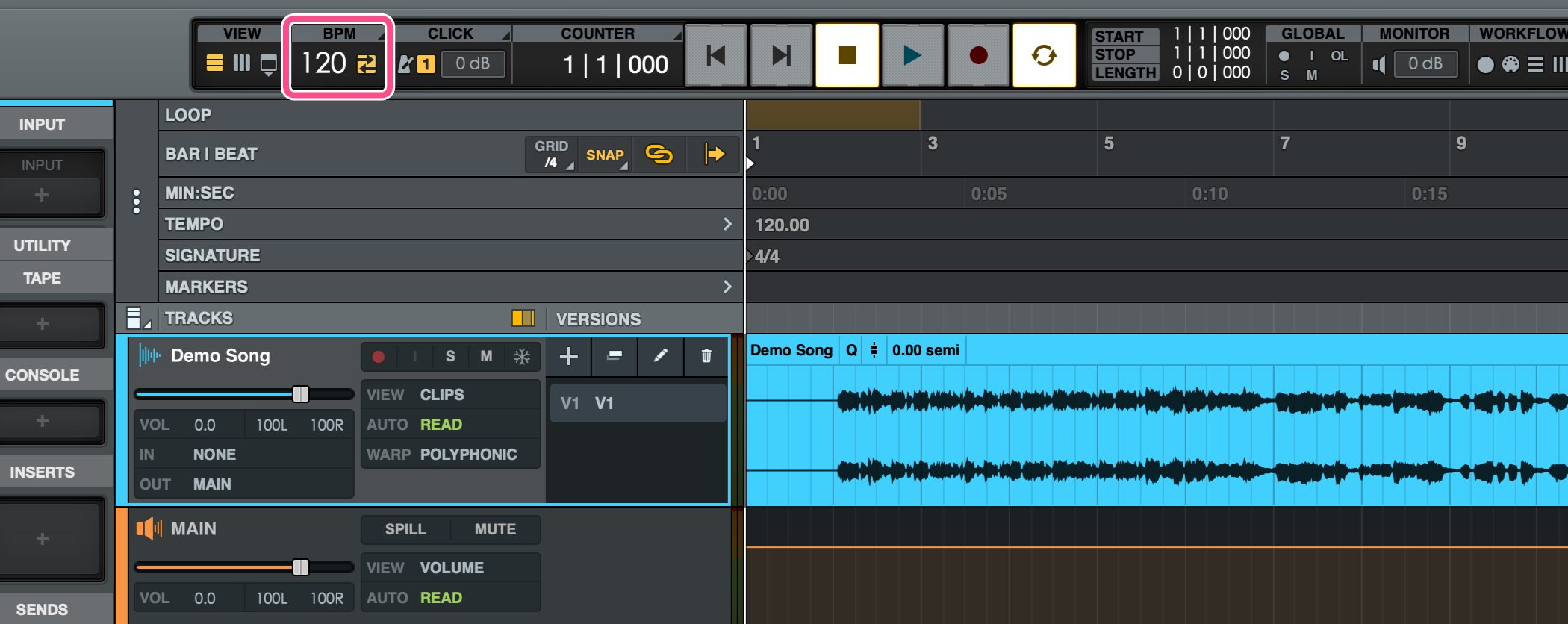Select the TAPE section in sidebar
Screen dimensions: 1568x624
42,278
